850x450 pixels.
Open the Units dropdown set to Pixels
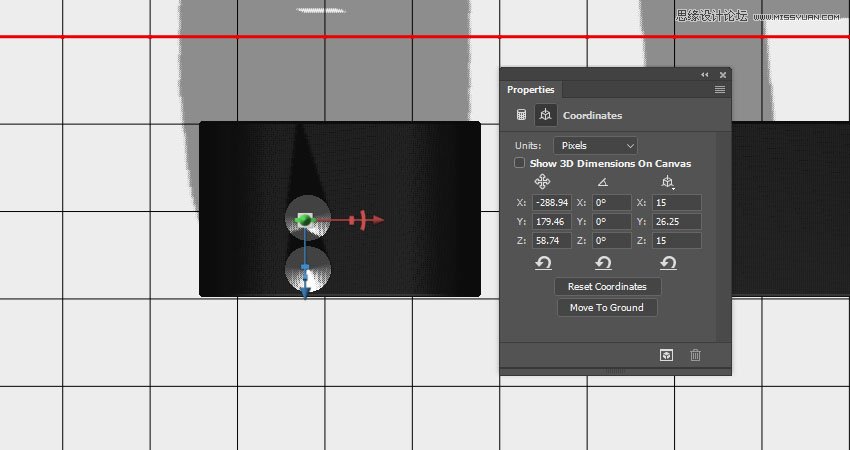point(595,145)
